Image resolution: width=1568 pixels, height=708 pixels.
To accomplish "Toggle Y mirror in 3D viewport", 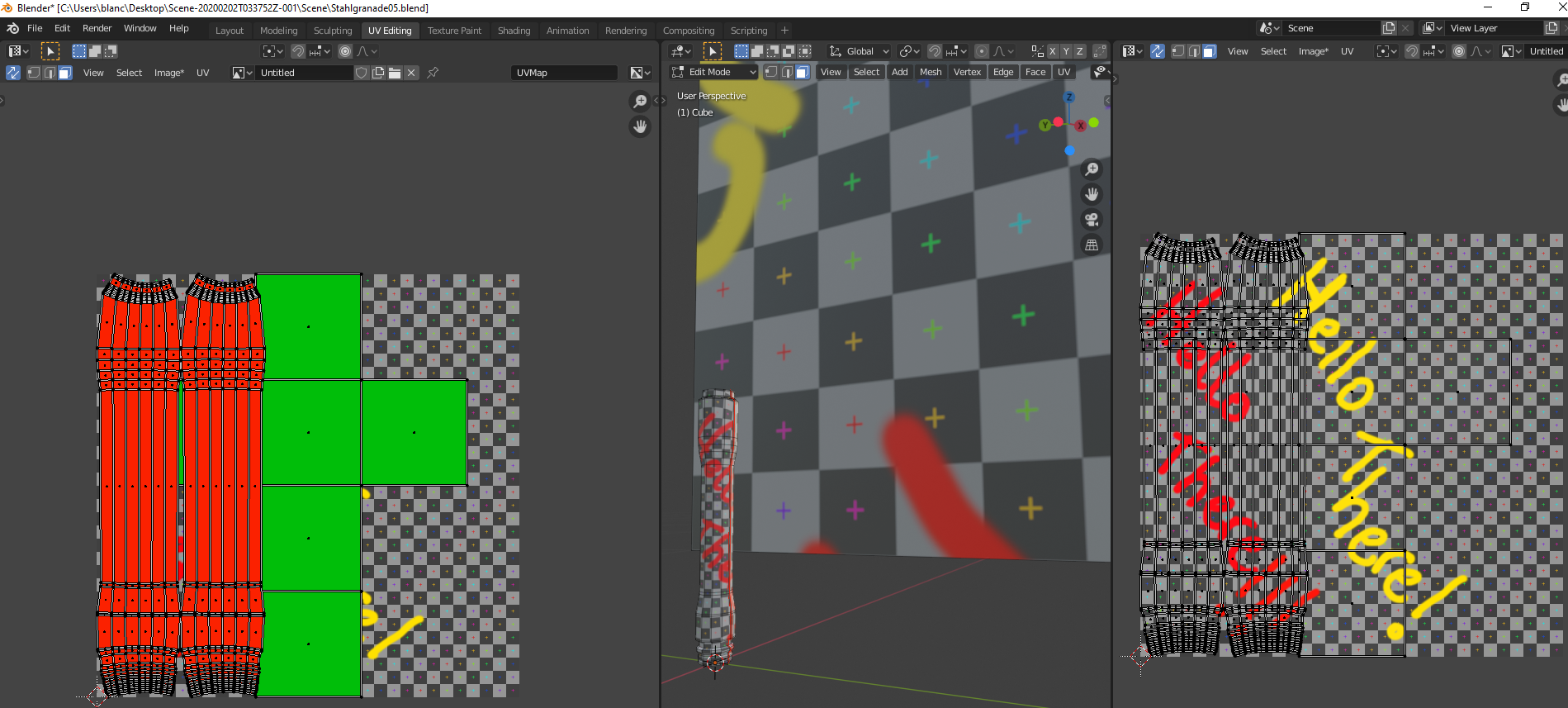I will click(1066, 51).
